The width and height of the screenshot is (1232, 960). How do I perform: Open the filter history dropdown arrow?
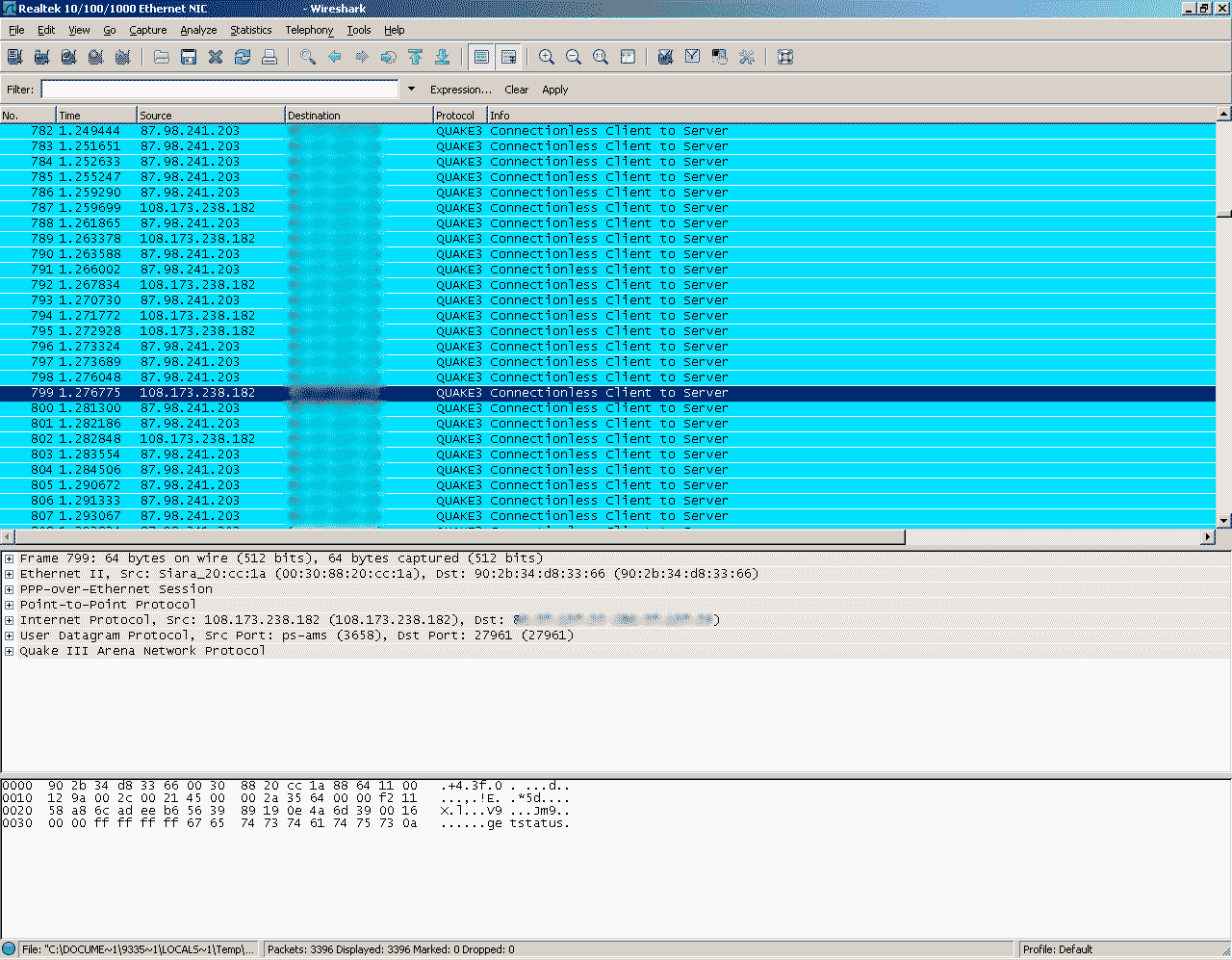coord(411,90)
